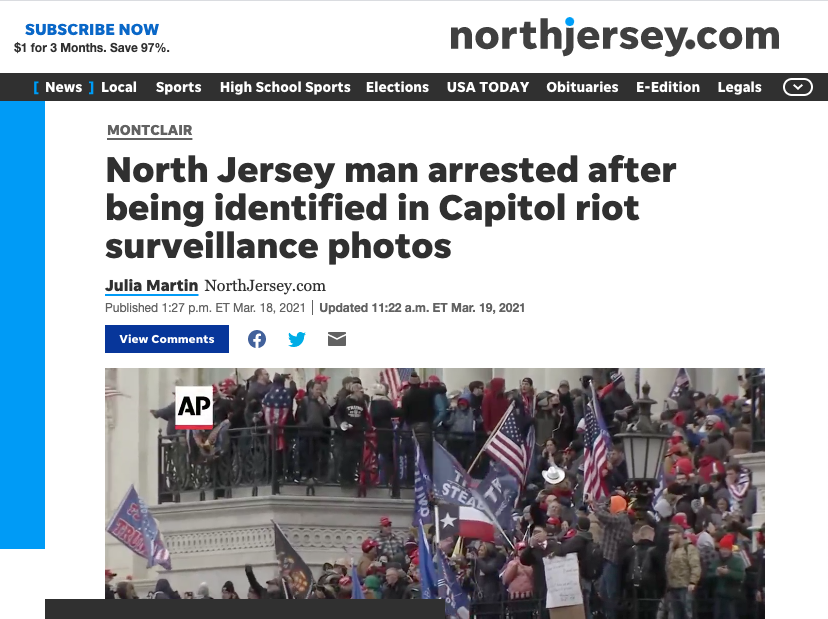Open the E-Edition link
828x619 pixels.
667,87
